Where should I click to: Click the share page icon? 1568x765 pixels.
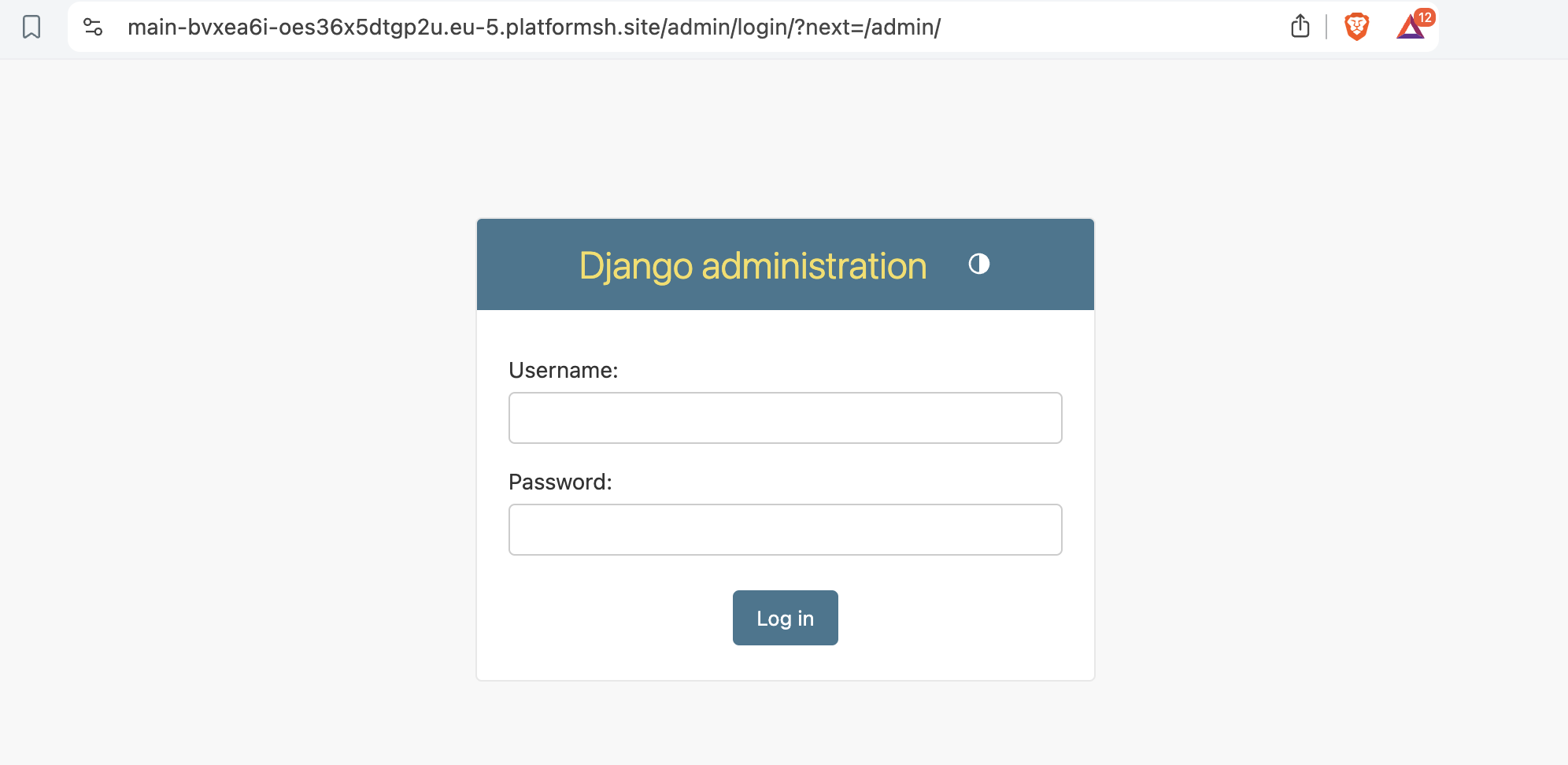[1300, 26]
